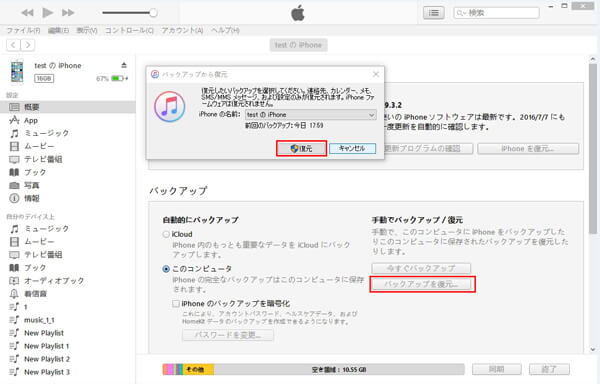
Task: Open the ヘルプ menu
Action: point(225,30)
